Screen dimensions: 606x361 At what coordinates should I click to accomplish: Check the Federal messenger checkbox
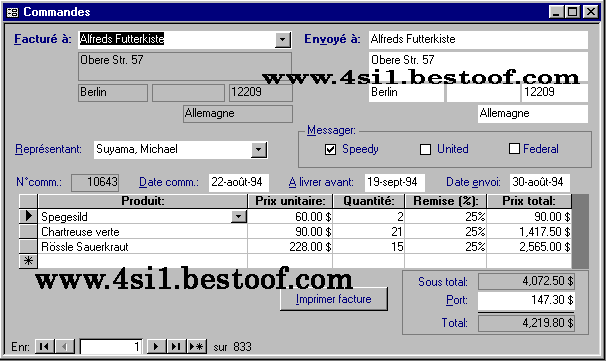tap(514, 148)
